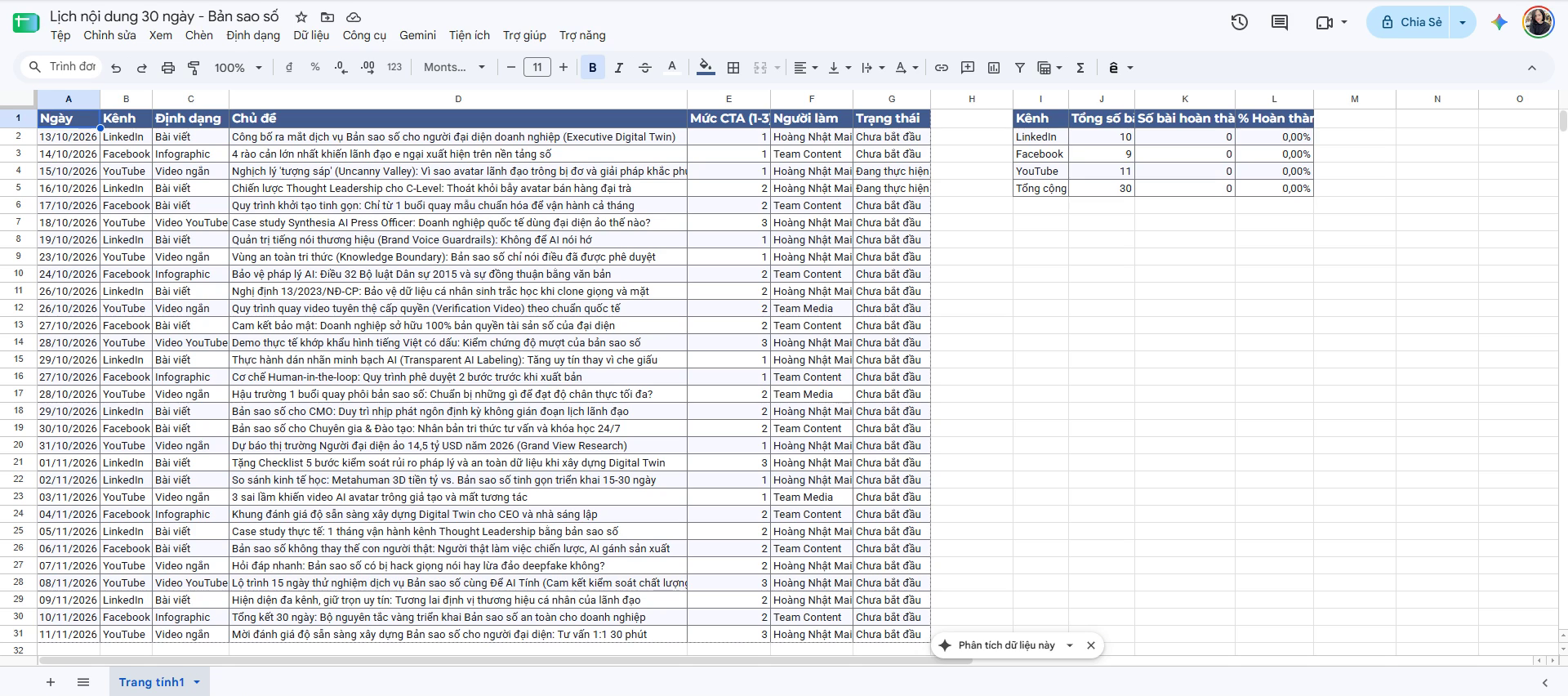The image size is (1568, 696).
Task: Toggle bold formatting button
Action: pyautogui.click(x=593, y=68)
